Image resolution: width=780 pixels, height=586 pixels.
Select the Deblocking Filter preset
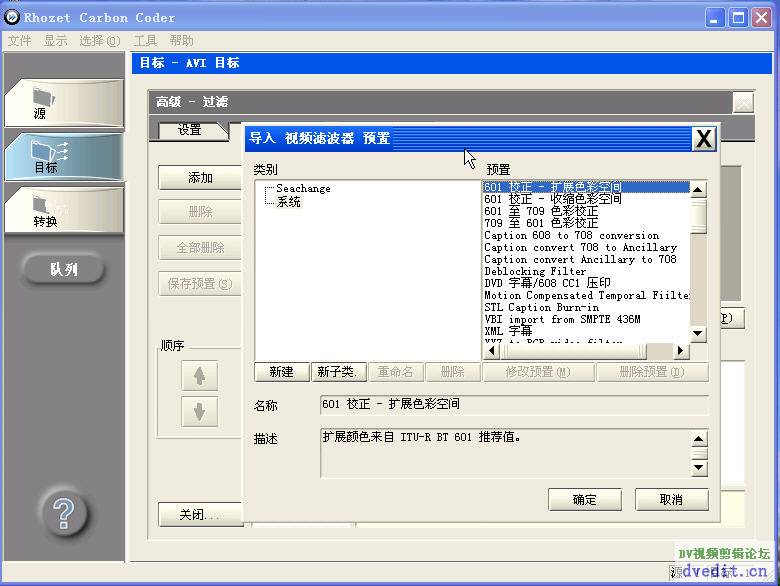[586, 271]
